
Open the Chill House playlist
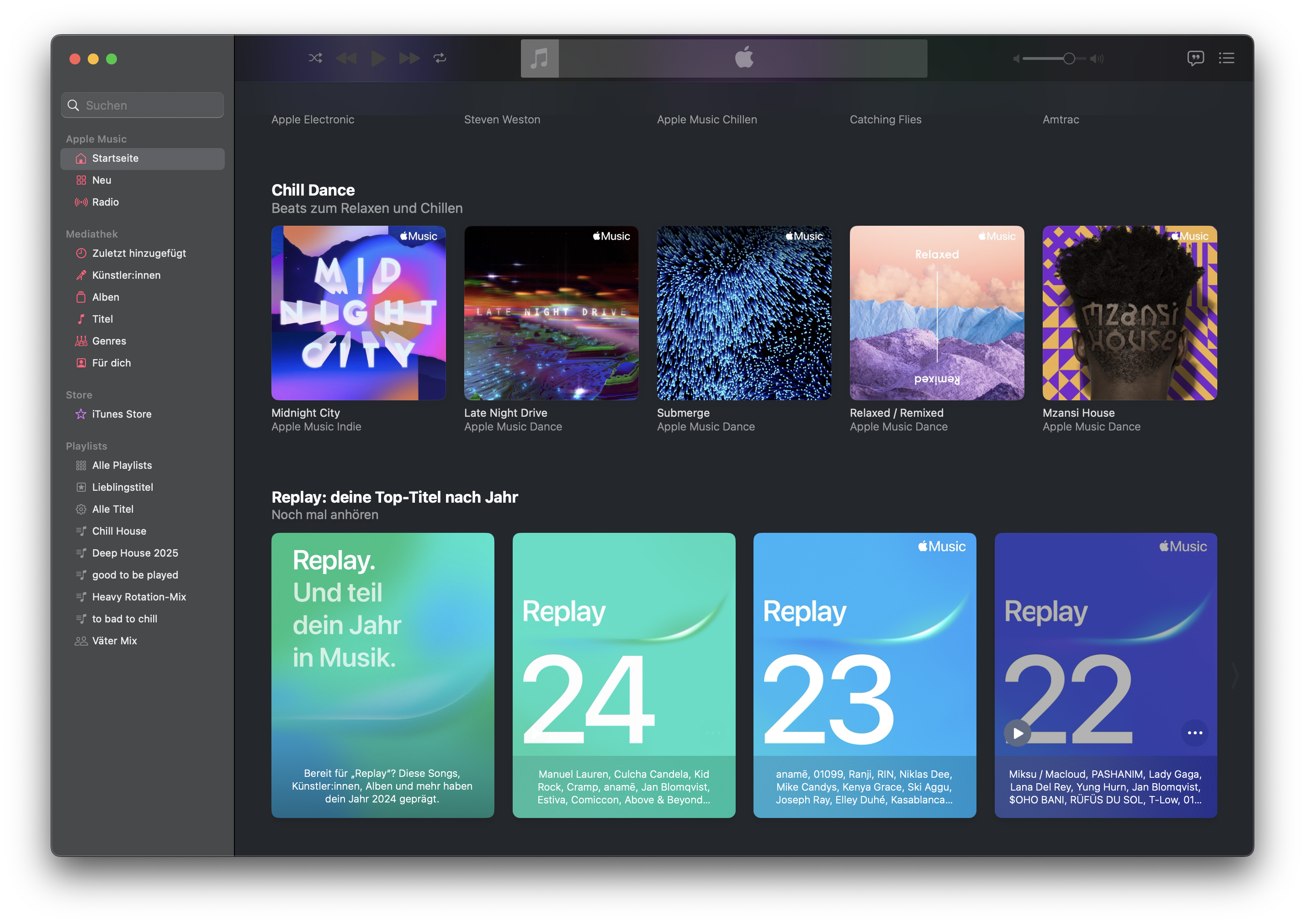coord(119,531)
